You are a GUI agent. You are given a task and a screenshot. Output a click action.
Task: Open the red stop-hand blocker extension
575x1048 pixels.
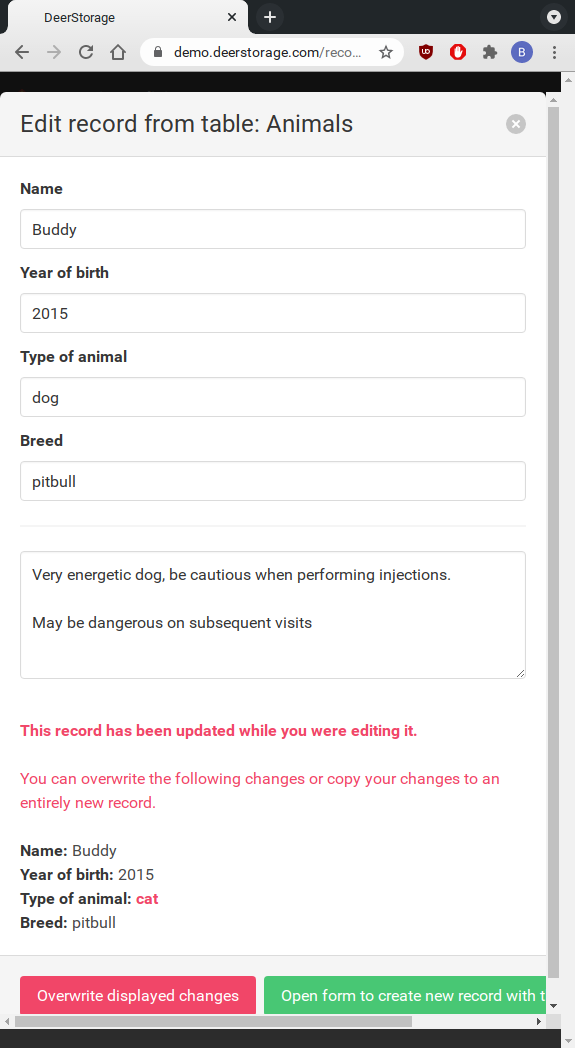458,52
